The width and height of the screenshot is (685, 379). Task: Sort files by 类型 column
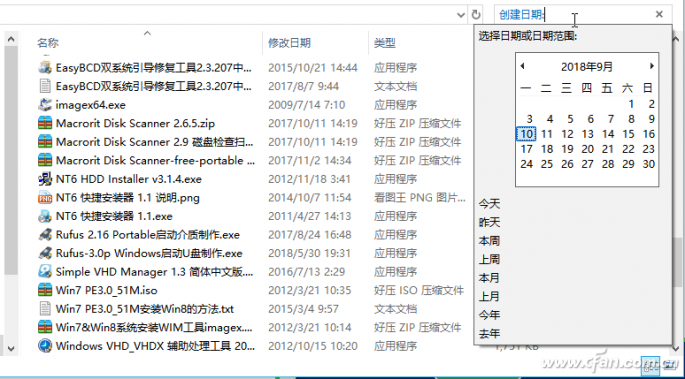(385, 43)
